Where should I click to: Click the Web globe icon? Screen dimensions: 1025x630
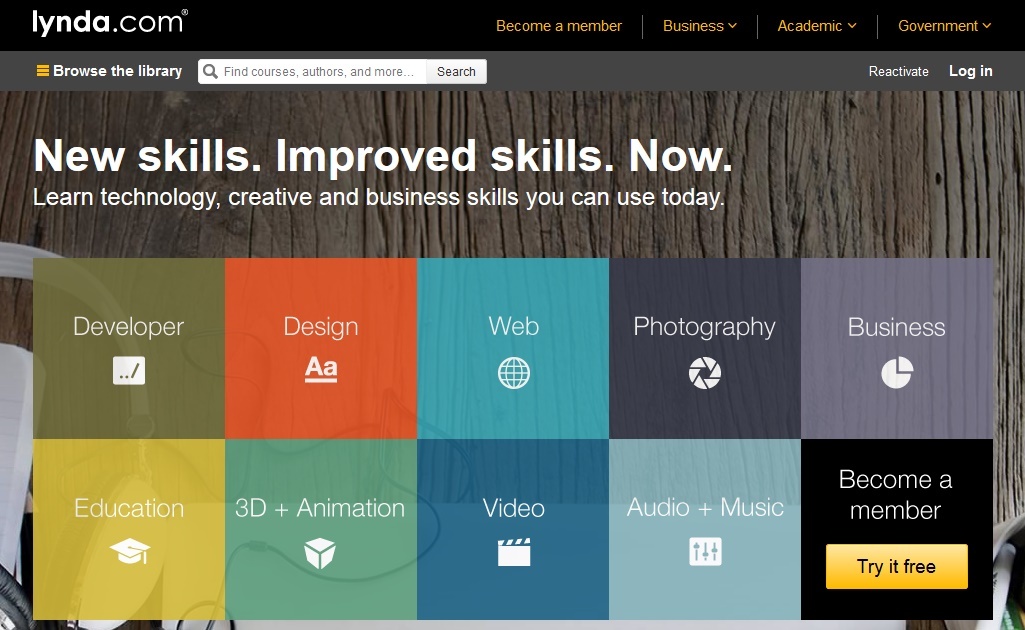pyautogui.click(x=514, y=373)
